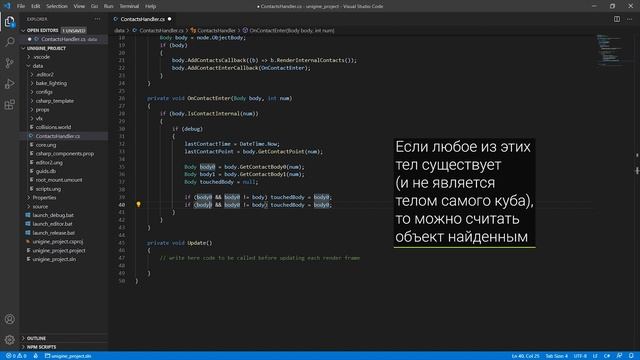Click the VS Code logo icon
Viewport: 640px width, 360px height.
7,6
